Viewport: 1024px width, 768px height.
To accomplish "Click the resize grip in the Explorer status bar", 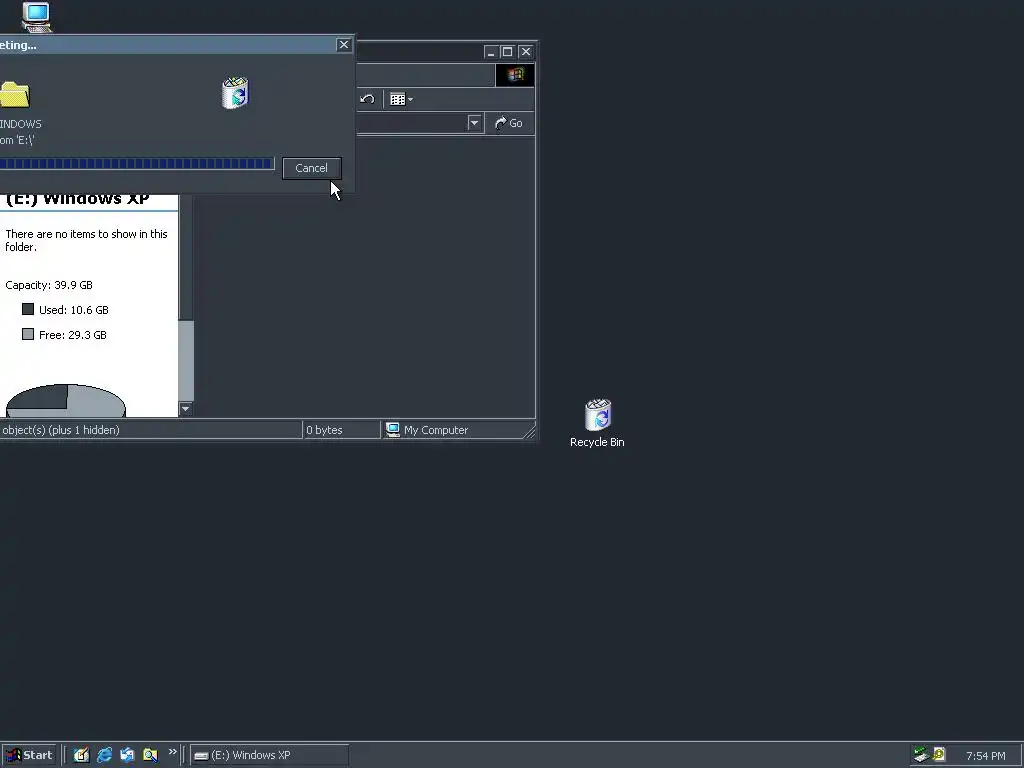I will pyautogui.click(x=529, y=431).
